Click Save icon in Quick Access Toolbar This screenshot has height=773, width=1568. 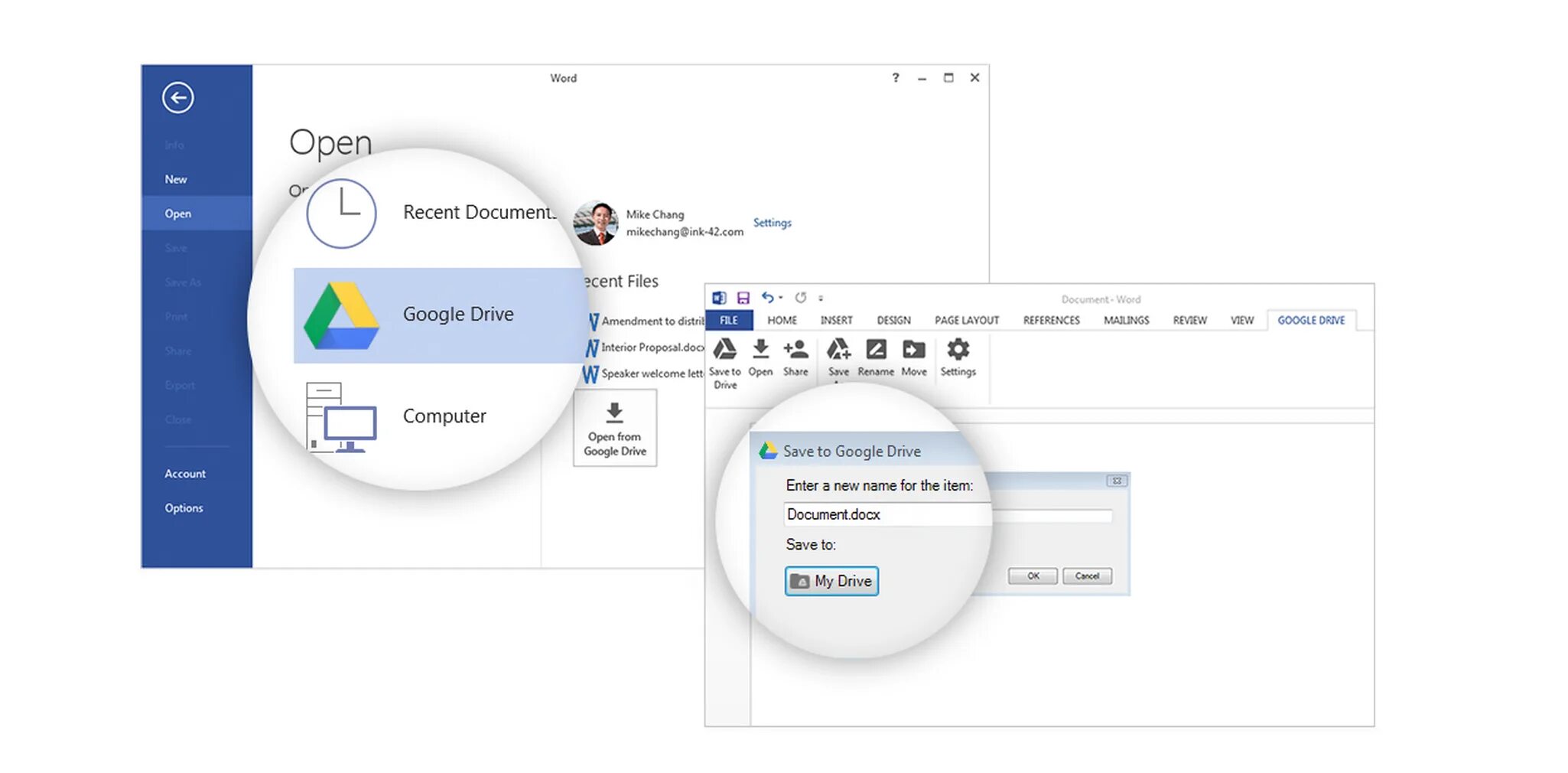point(743,298)
